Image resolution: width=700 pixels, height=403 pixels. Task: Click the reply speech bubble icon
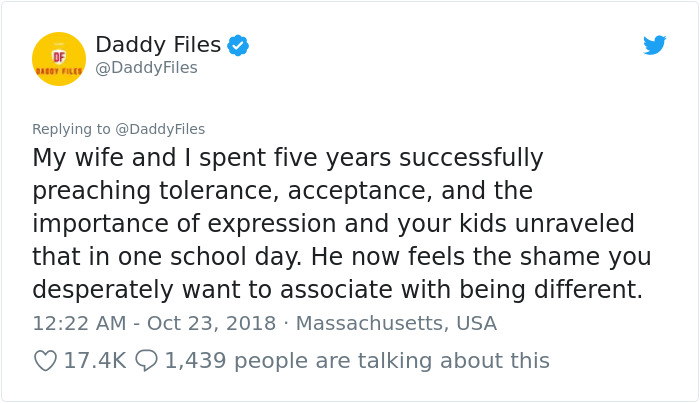point(146,360)
